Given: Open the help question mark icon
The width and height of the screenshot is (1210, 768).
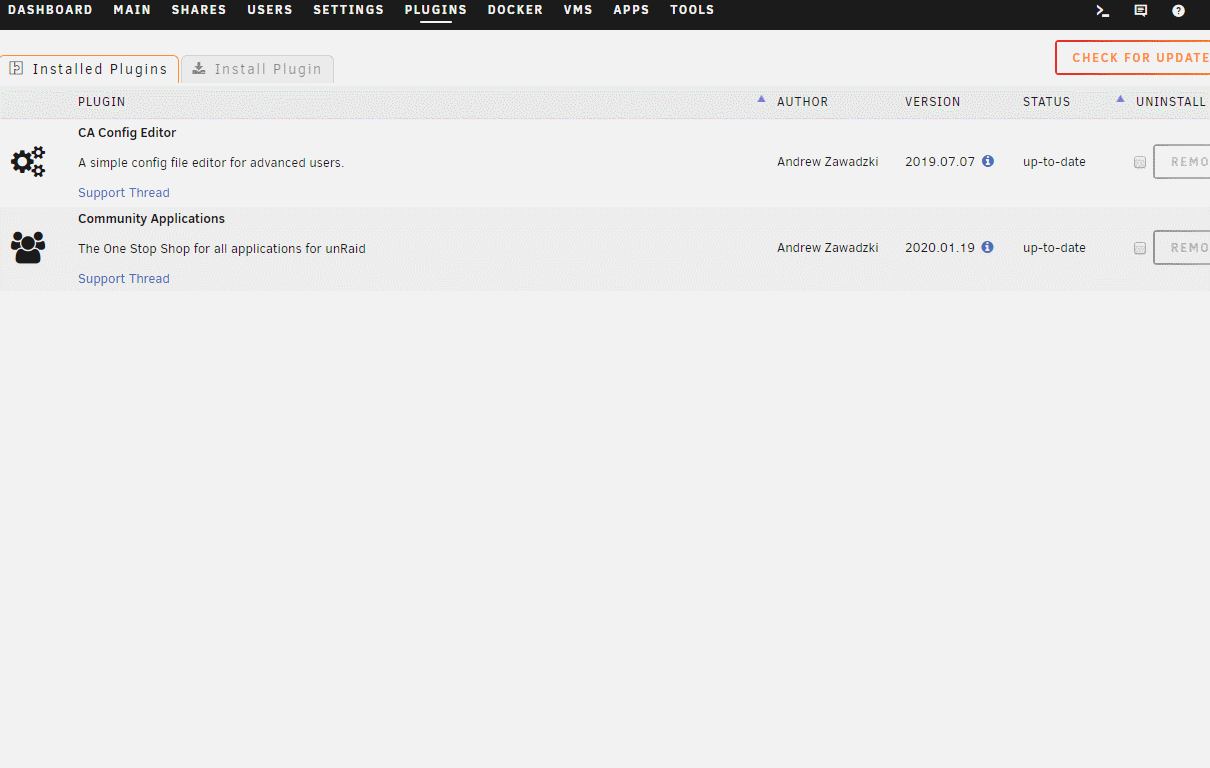Looking at the screenshot, I should pos(1178,11).
